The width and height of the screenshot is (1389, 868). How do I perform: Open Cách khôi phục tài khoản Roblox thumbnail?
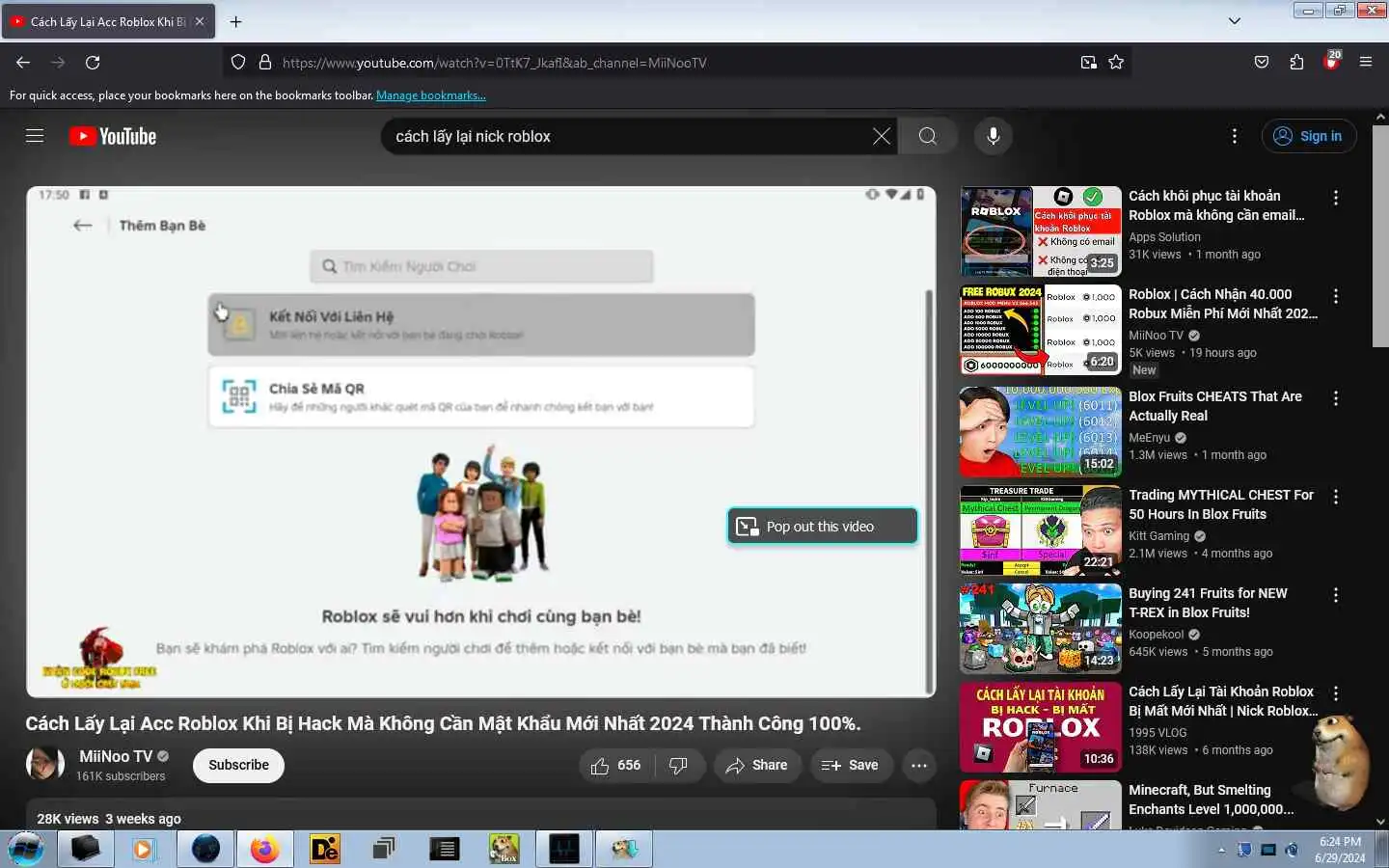(x=1040, y=231)
